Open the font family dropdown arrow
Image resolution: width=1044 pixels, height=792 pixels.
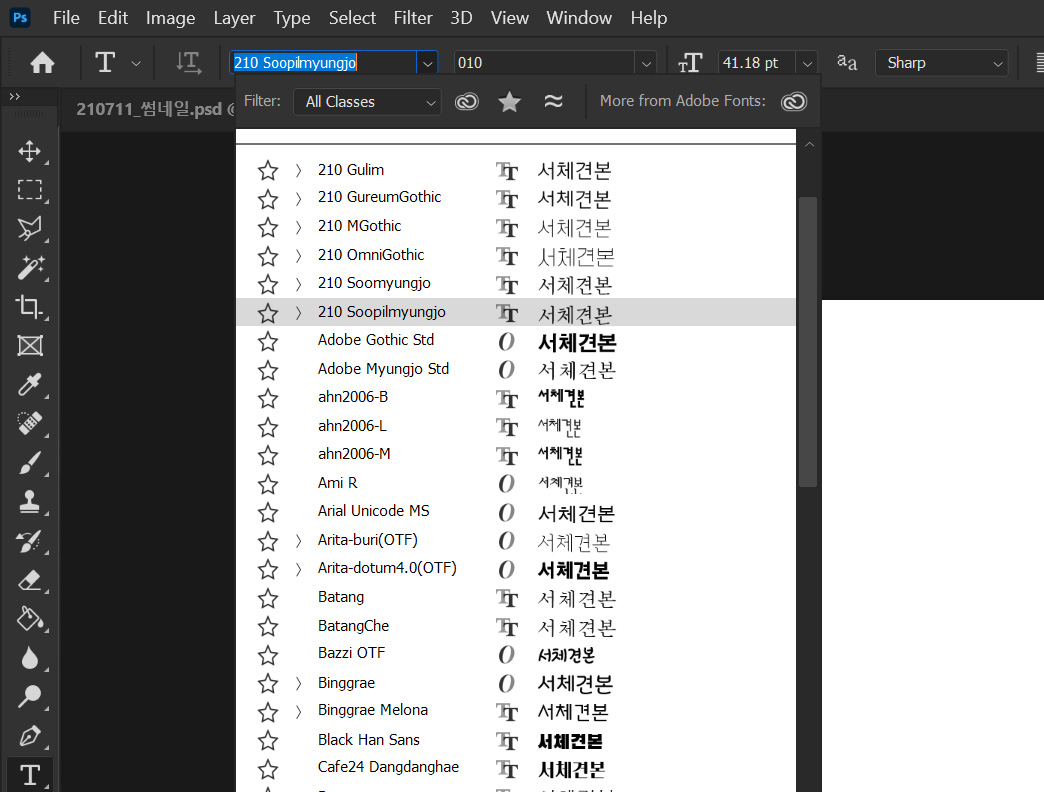[x=427, y=64]
